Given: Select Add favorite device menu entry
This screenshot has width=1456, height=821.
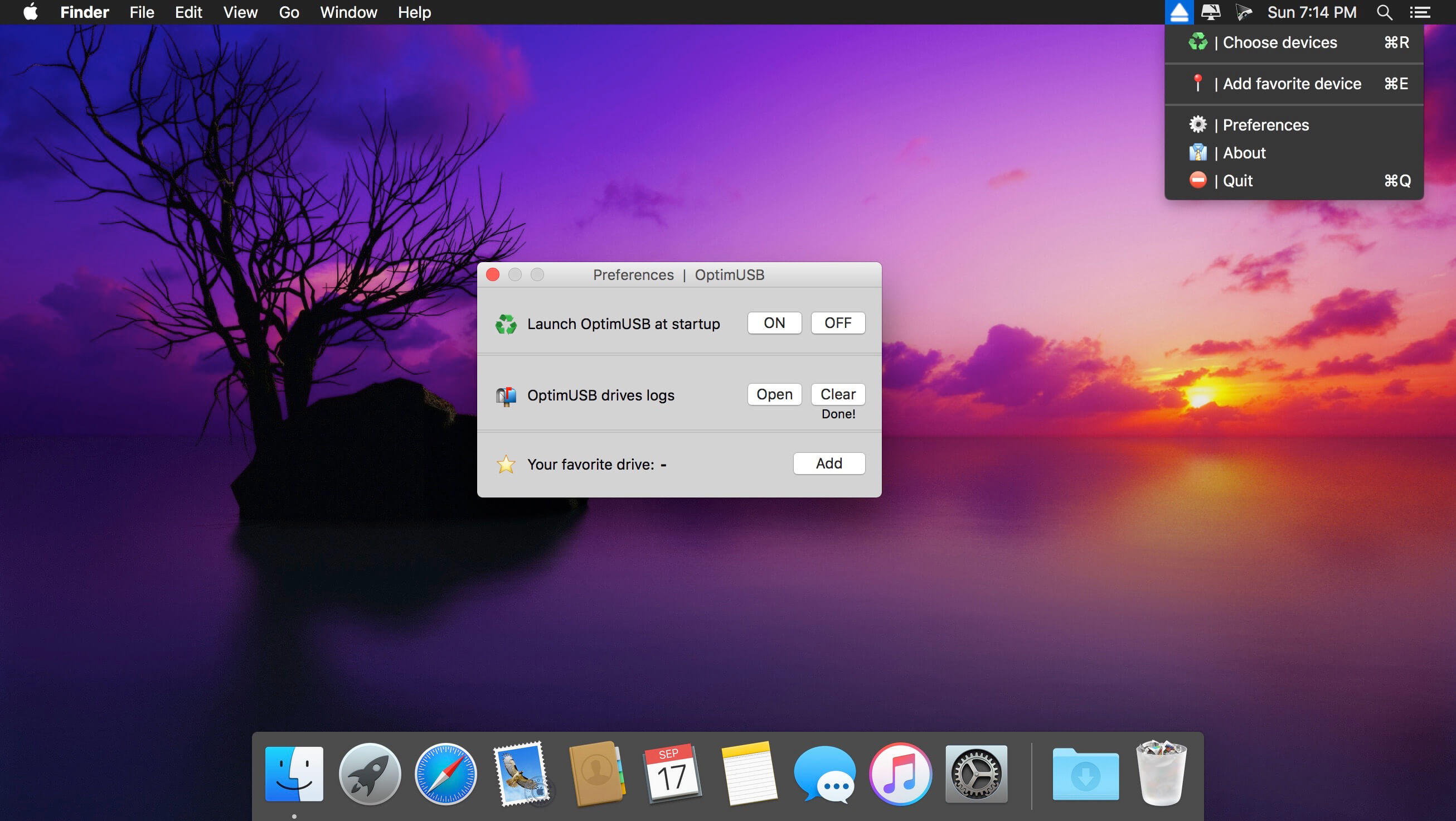Looking at the screenshot, I should click(1294, 84).
